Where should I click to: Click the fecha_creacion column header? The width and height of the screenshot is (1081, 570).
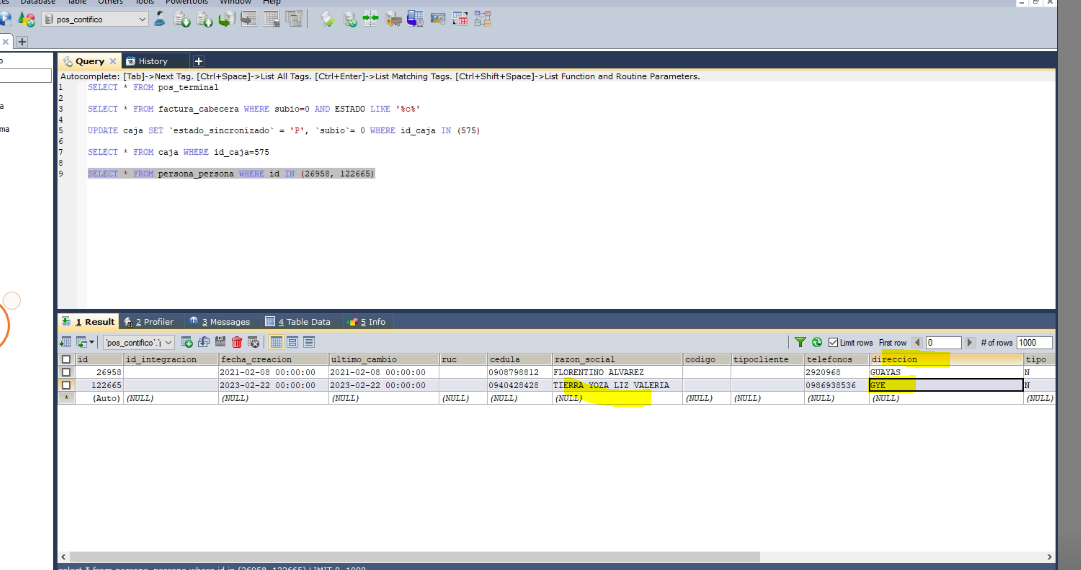coord(274,359)
